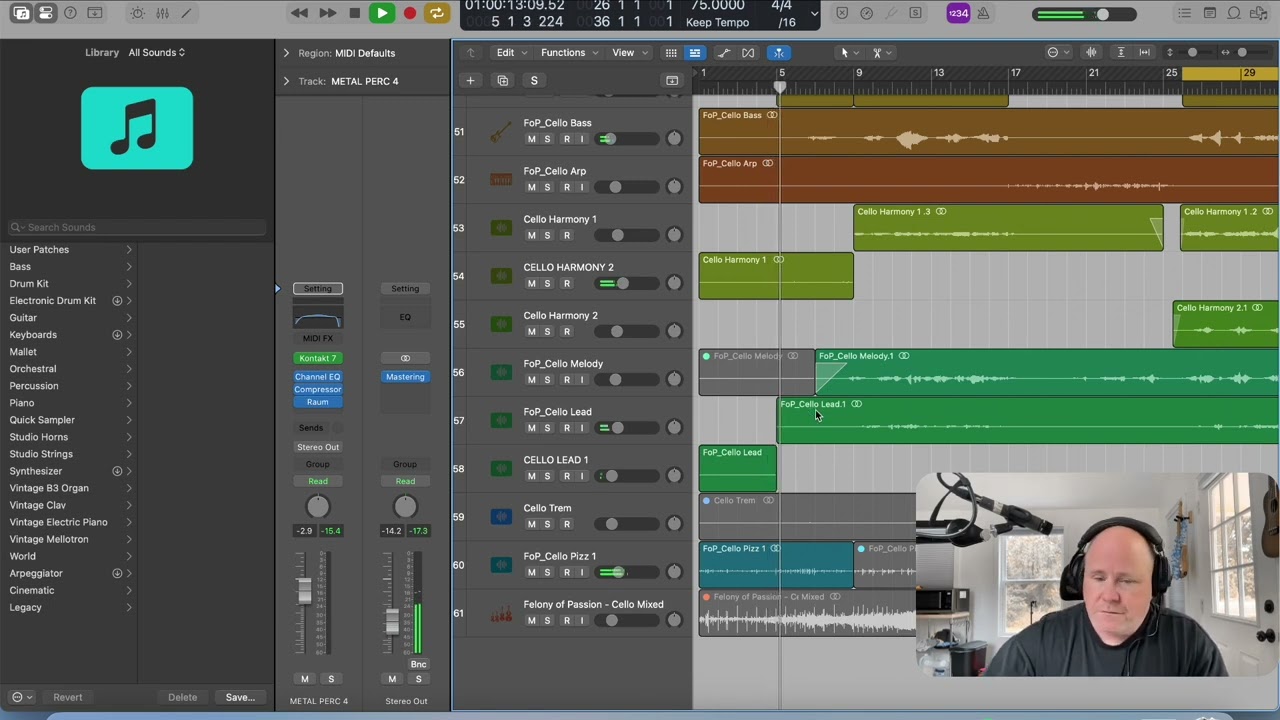Mute the FoP_Cello Melody track
This screenshot has height=720, width=1280.
pos(531,379)
